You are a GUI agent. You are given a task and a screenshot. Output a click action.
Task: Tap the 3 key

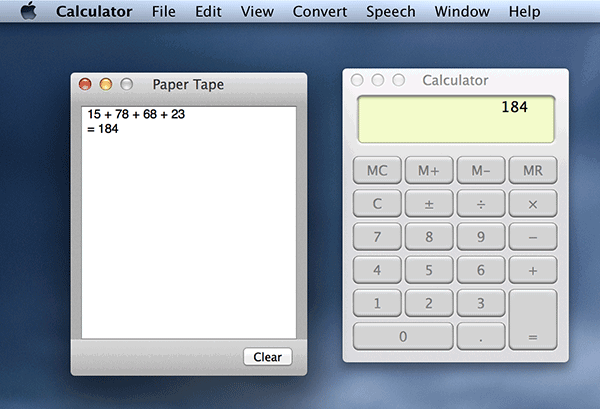pos(481,303)
